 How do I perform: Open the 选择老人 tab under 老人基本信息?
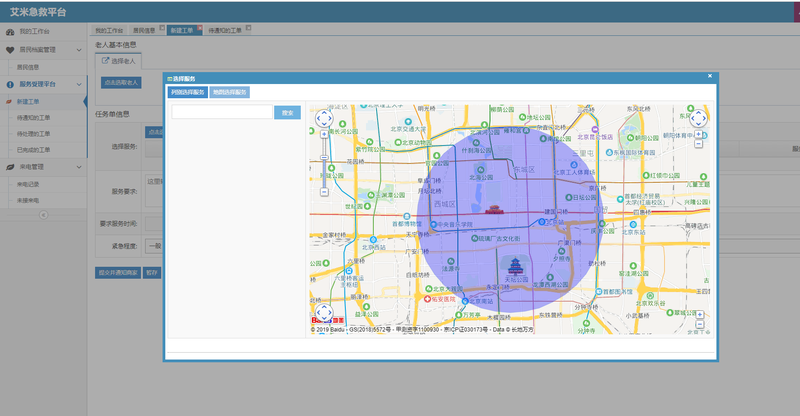click(x=118, y=61)
